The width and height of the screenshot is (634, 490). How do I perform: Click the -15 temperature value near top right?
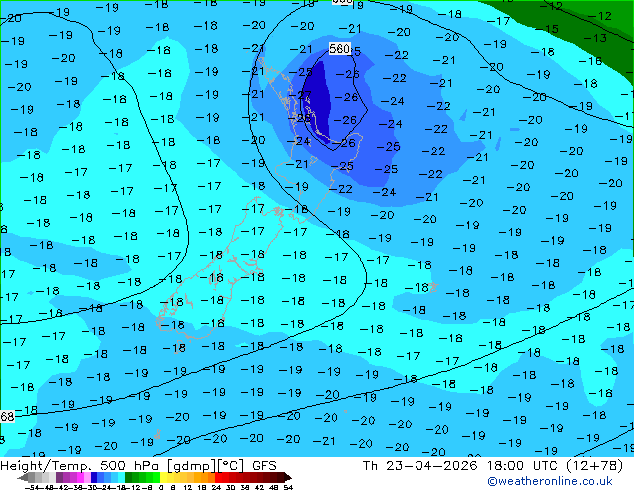[x=547, y=29]
